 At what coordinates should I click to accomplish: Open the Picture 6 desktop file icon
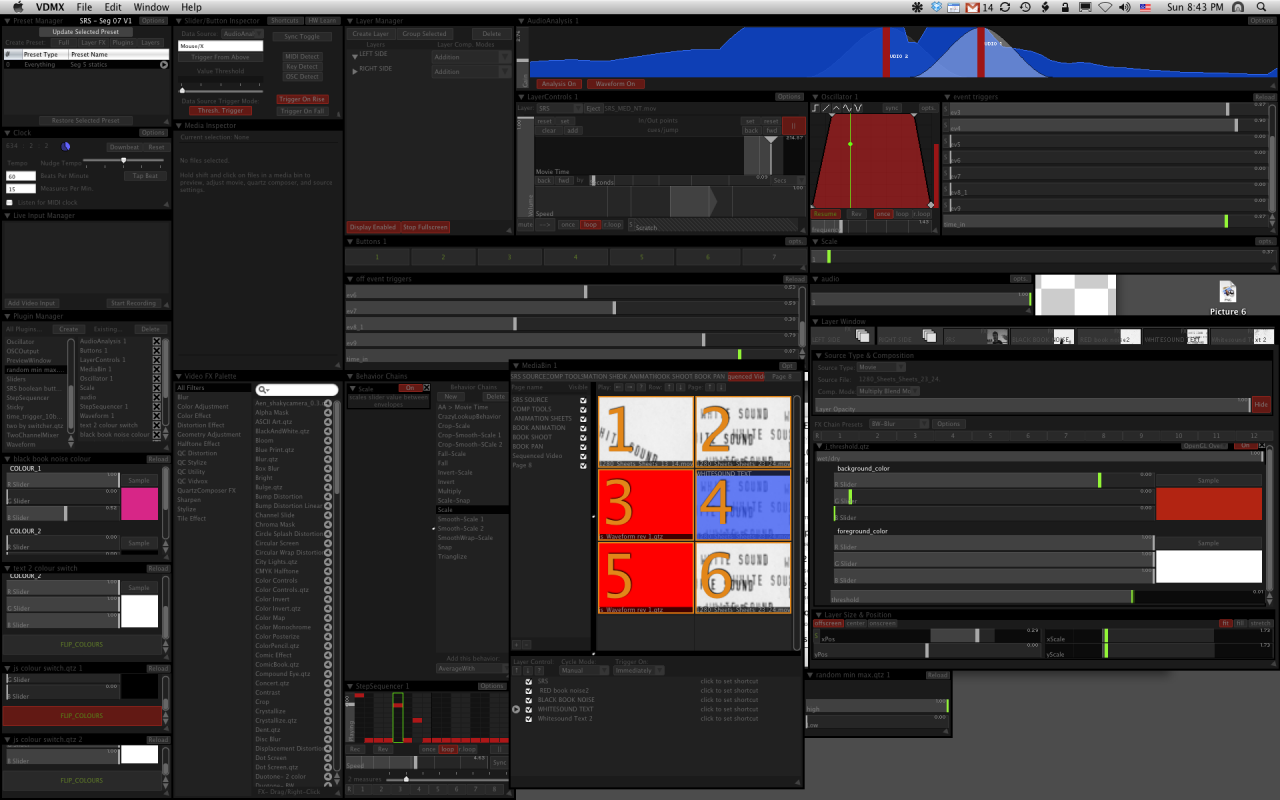click(x=1227, y=292)
